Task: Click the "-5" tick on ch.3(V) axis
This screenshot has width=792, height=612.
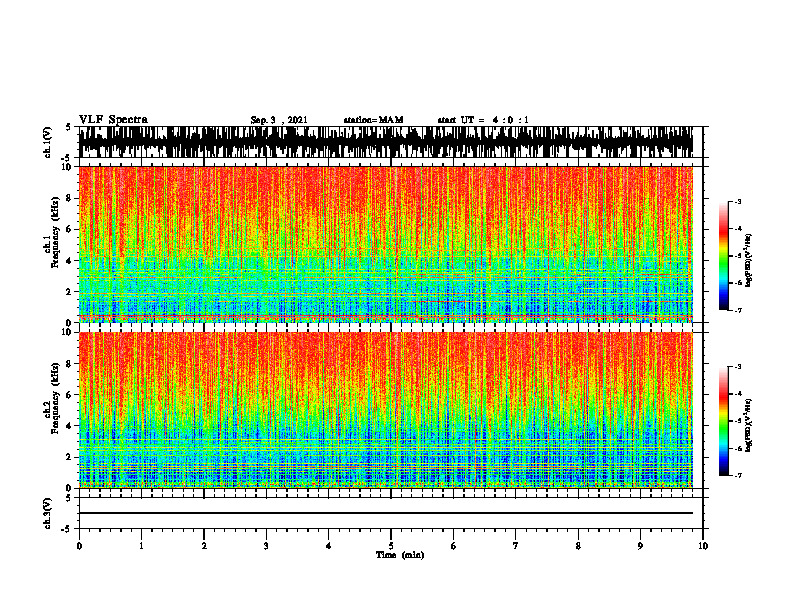Action: tap(68, 529)
